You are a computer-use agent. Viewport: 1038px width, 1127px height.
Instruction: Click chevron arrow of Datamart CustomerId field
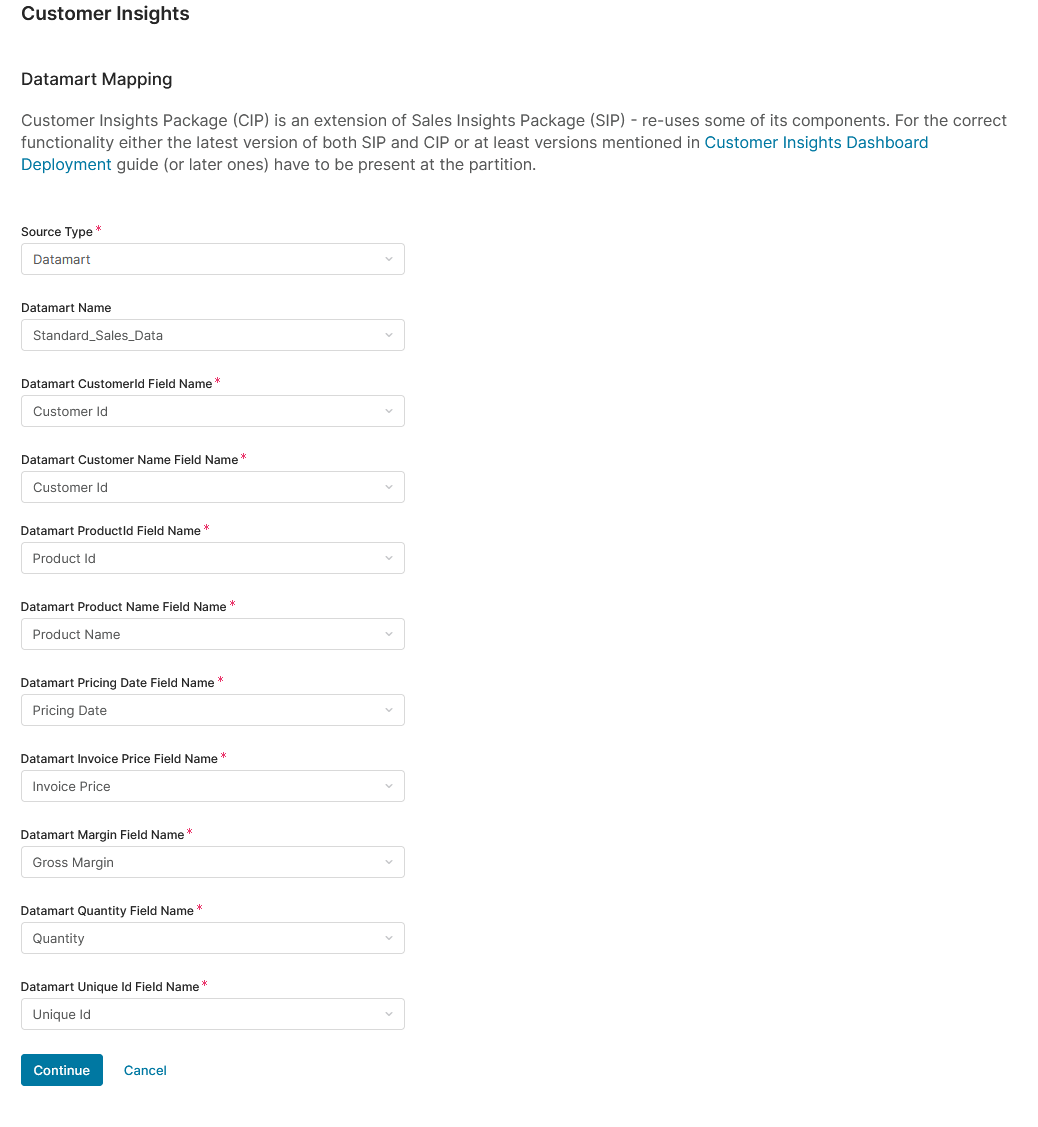(389, 412)
